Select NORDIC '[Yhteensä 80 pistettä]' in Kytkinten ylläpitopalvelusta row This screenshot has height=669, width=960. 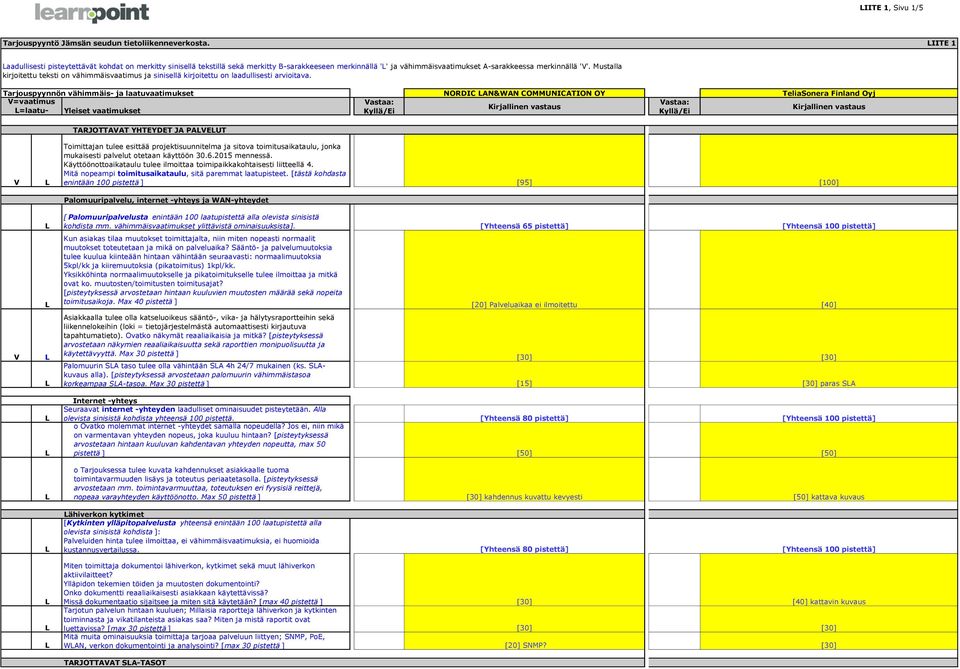coord(524,549)
